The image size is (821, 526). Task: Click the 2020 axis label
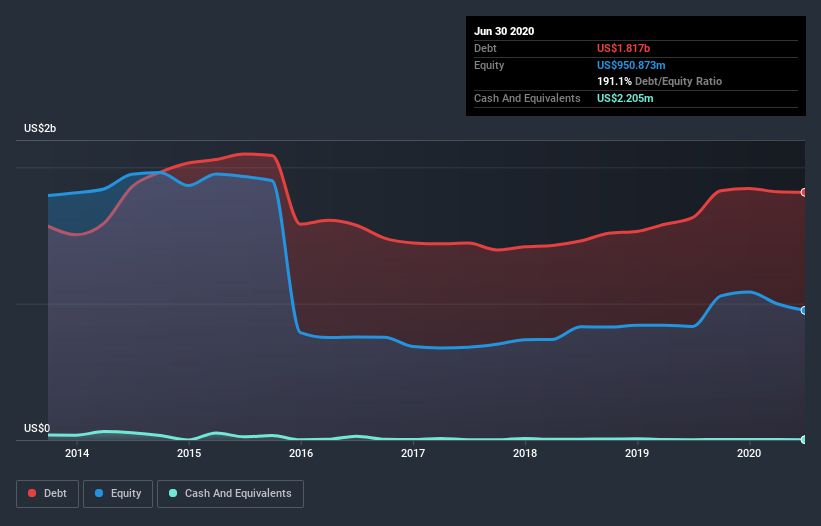coord(749,453)
